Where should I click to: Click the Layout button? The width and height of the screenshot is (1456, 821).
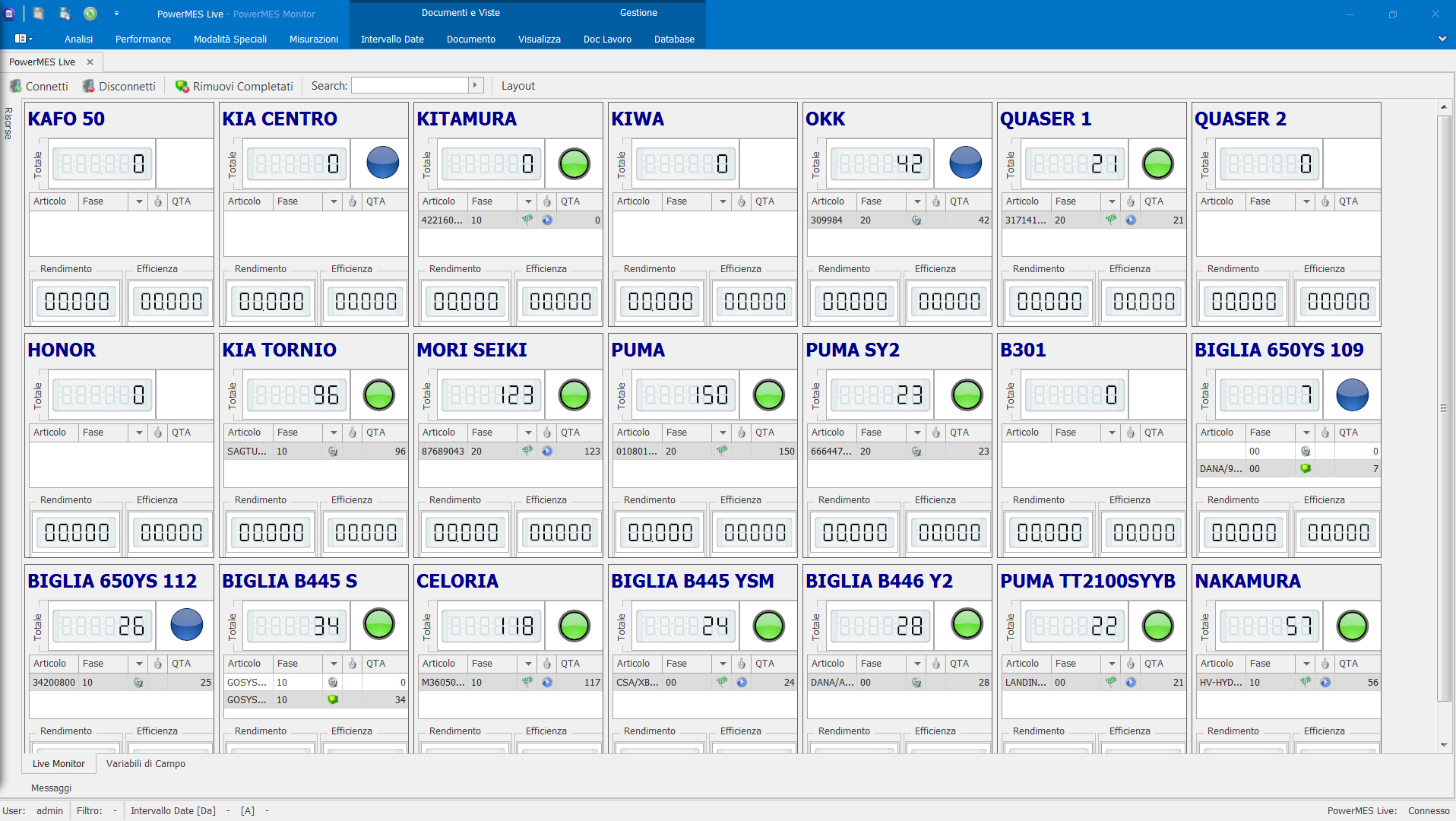518,86
